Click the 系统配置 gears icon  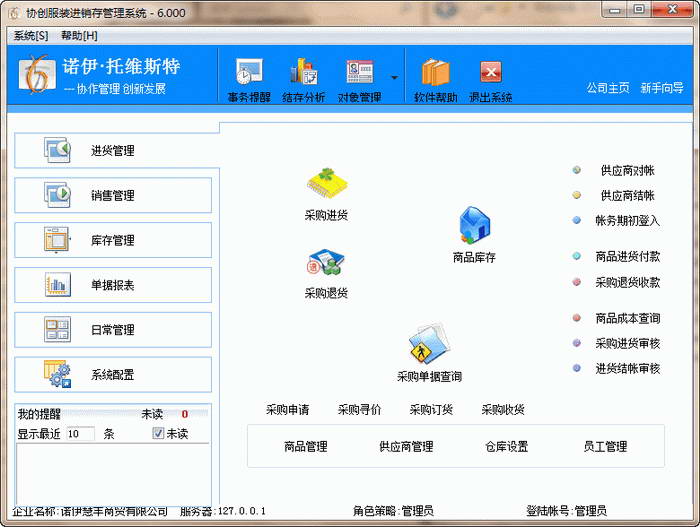57,374
